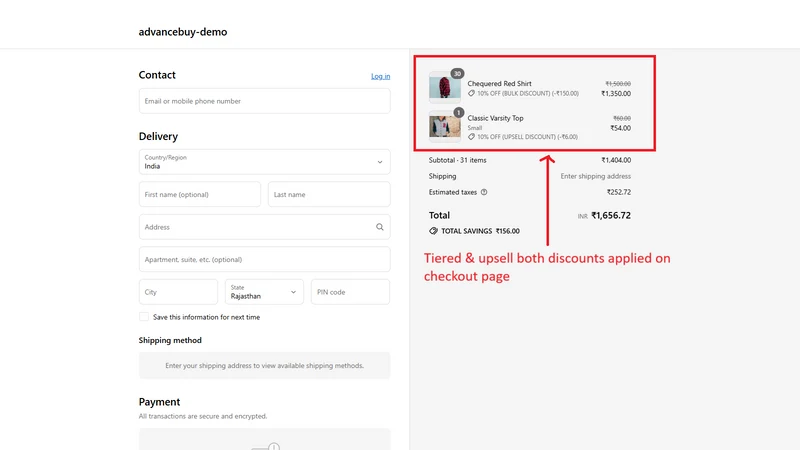
Task: Click the Last name field
Action: pyautogui.click(x=329, y=194)
